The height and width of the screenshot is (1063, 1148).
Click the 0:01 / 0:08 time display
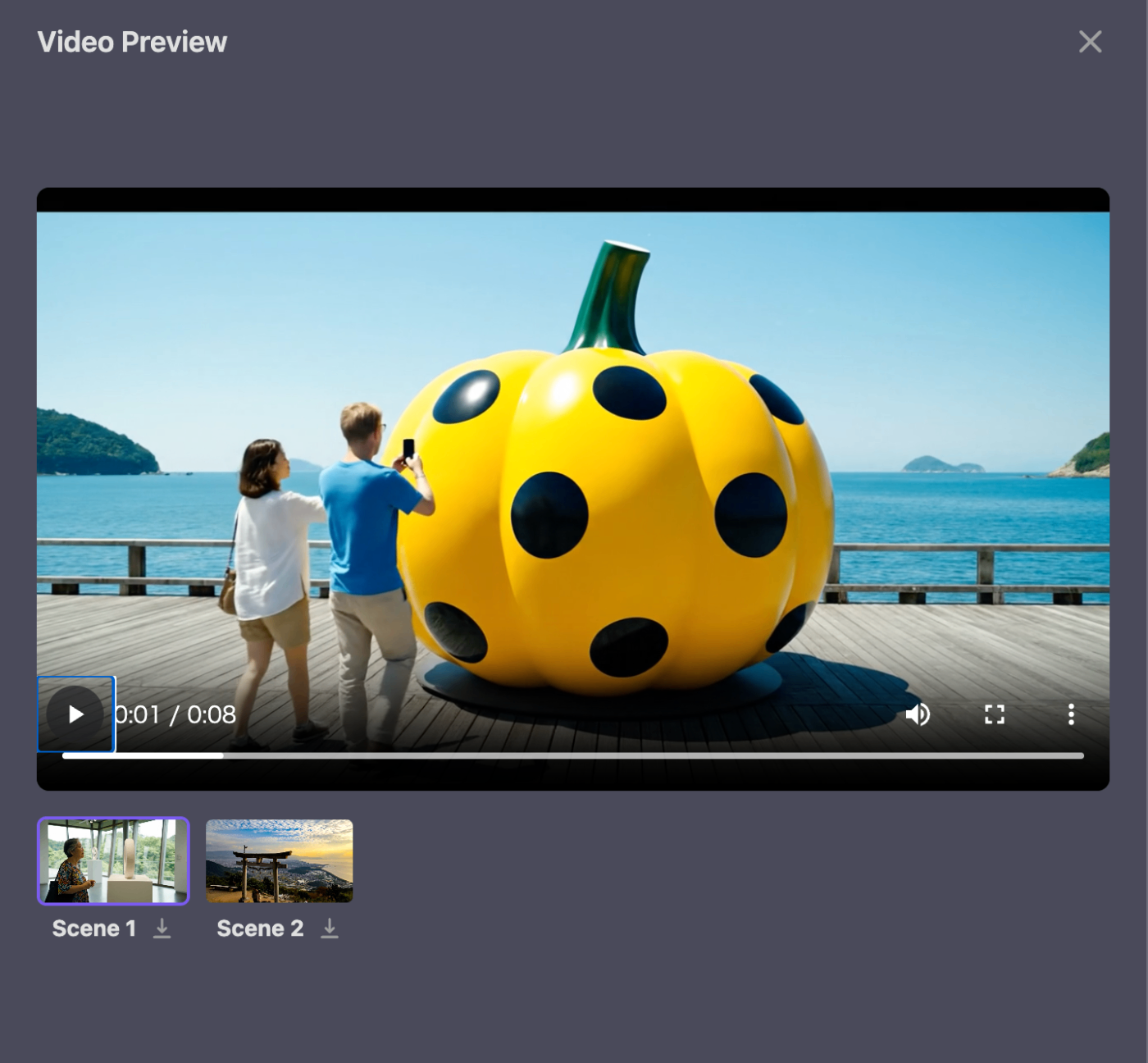(175, 714)
